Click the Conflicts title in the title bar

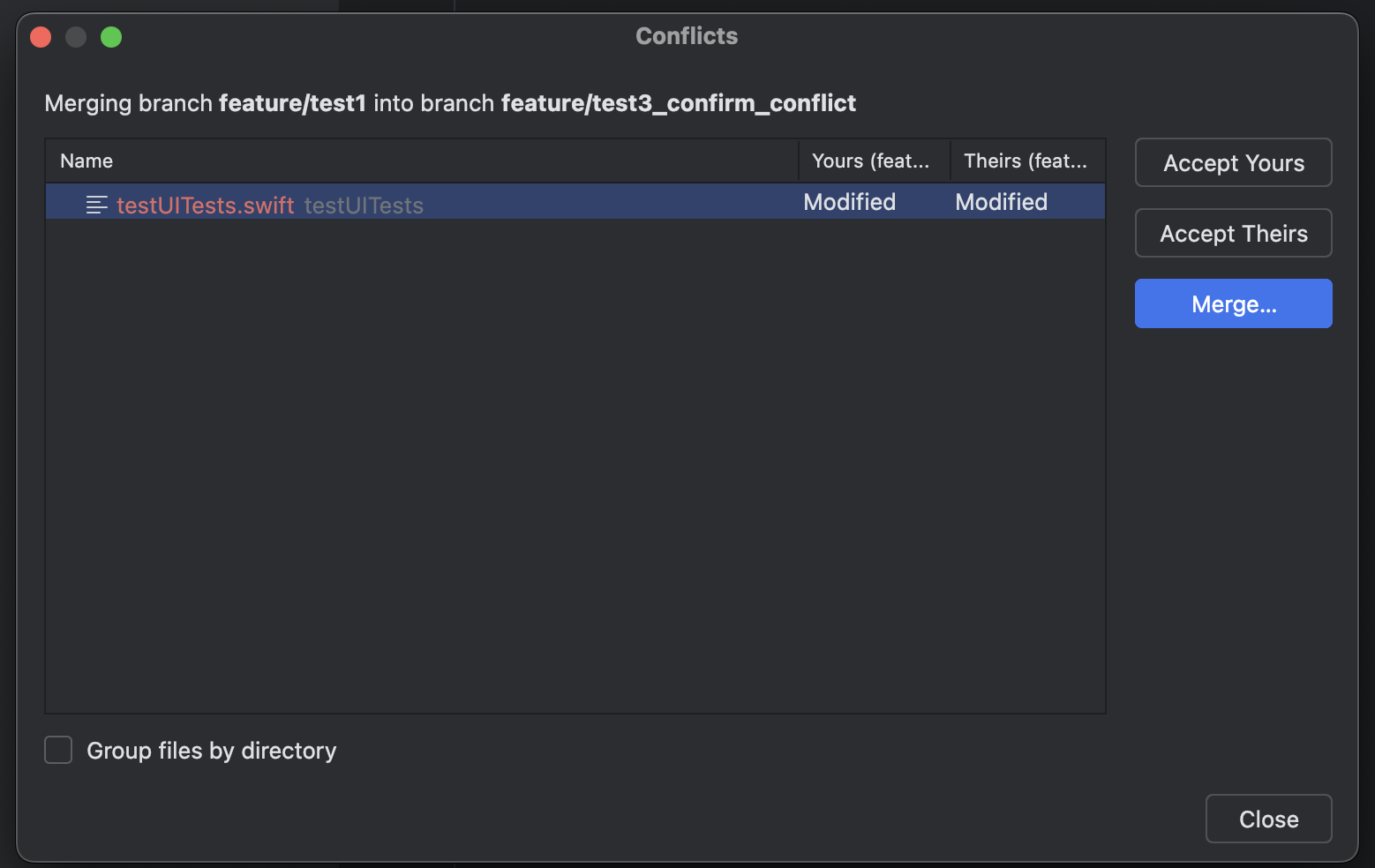[x=687, y=36]
